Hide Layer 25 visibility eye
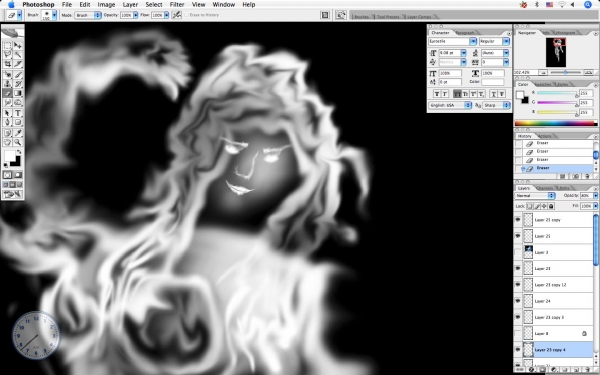The image size is (600, 375). [518, 236]
